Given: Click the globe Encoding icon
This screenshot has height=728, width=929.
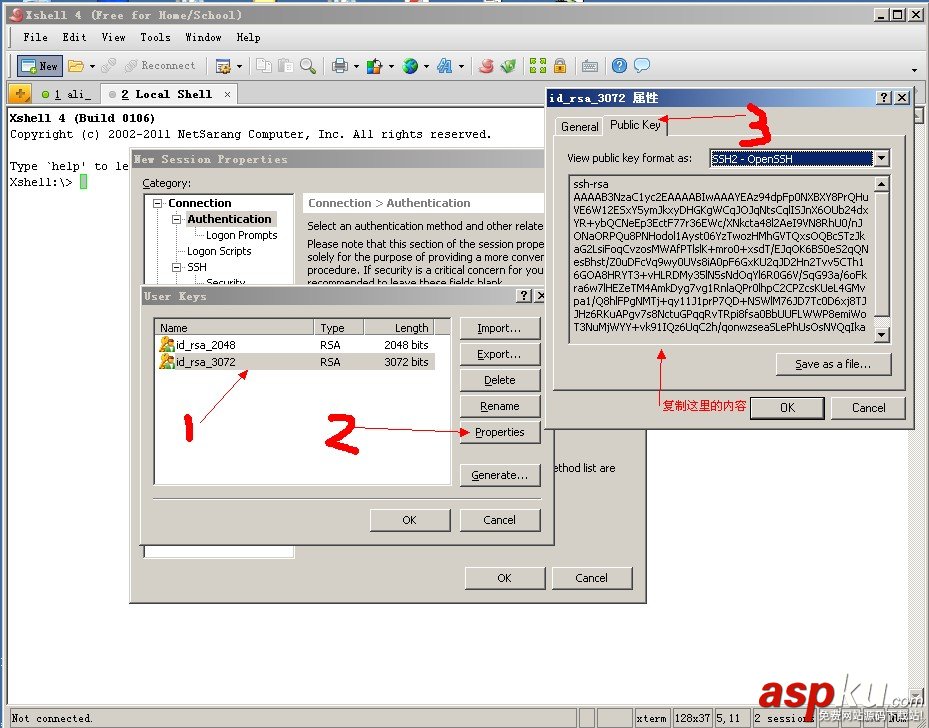Looking at the screenshot, I should (x=410, y=66).
